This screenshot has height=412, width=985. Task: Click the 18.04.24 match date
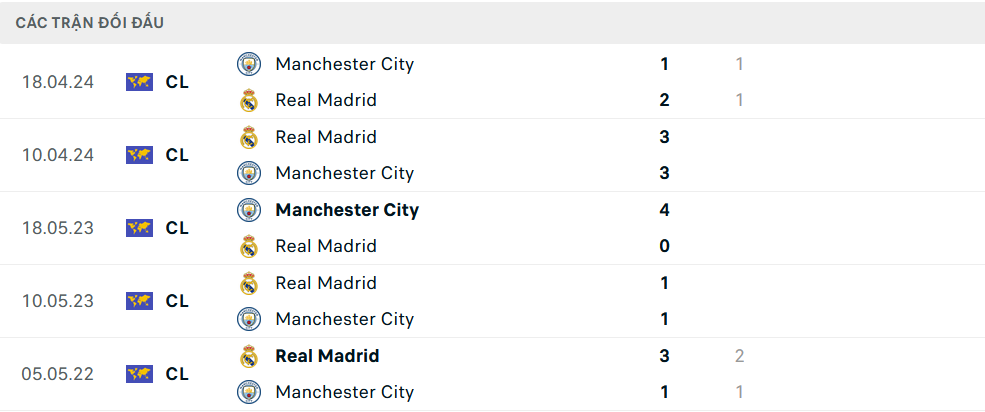click(58, 82)
